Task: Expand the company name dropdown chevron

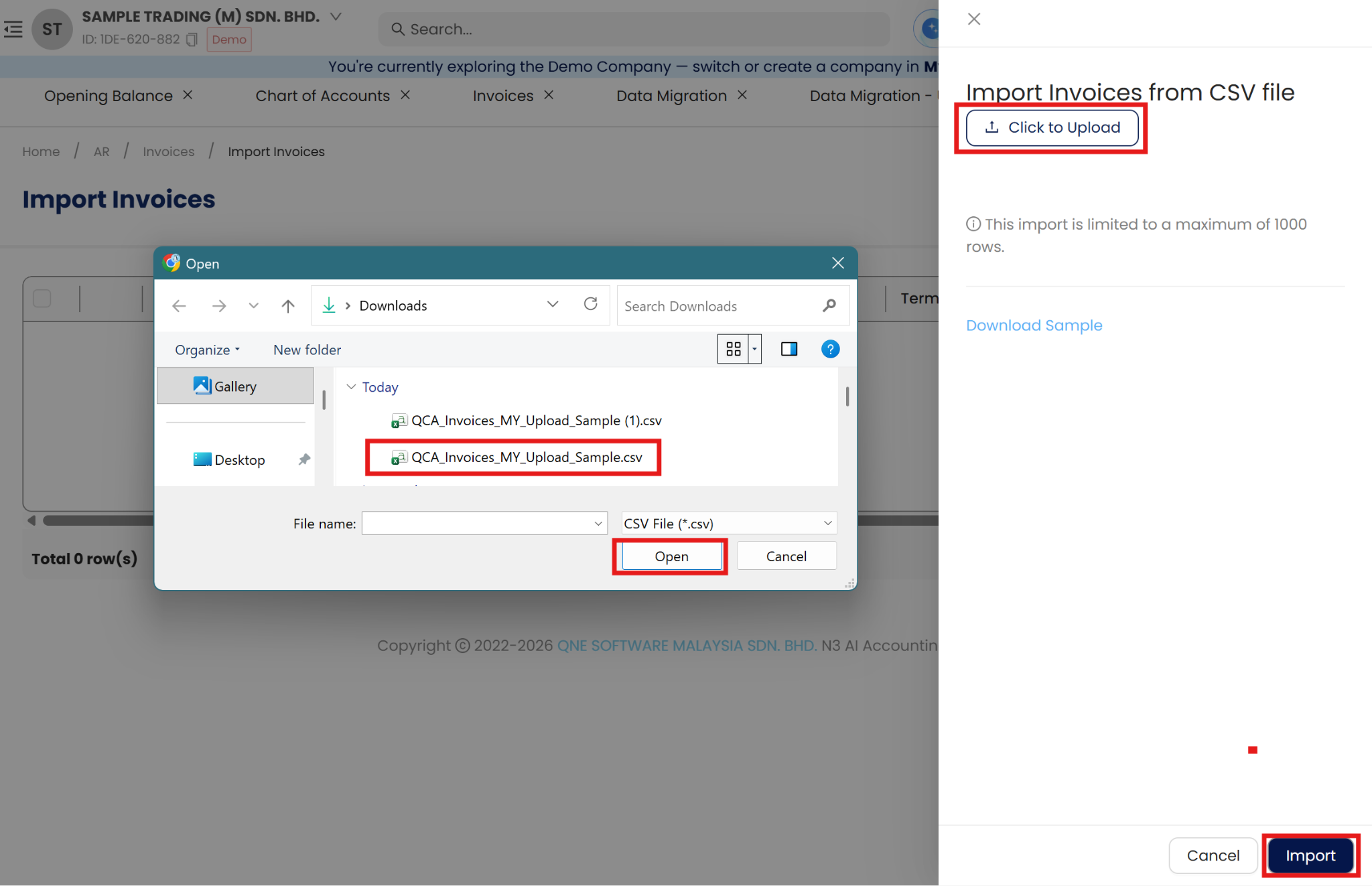Action: pyautogui.click(x=336, y=16)
